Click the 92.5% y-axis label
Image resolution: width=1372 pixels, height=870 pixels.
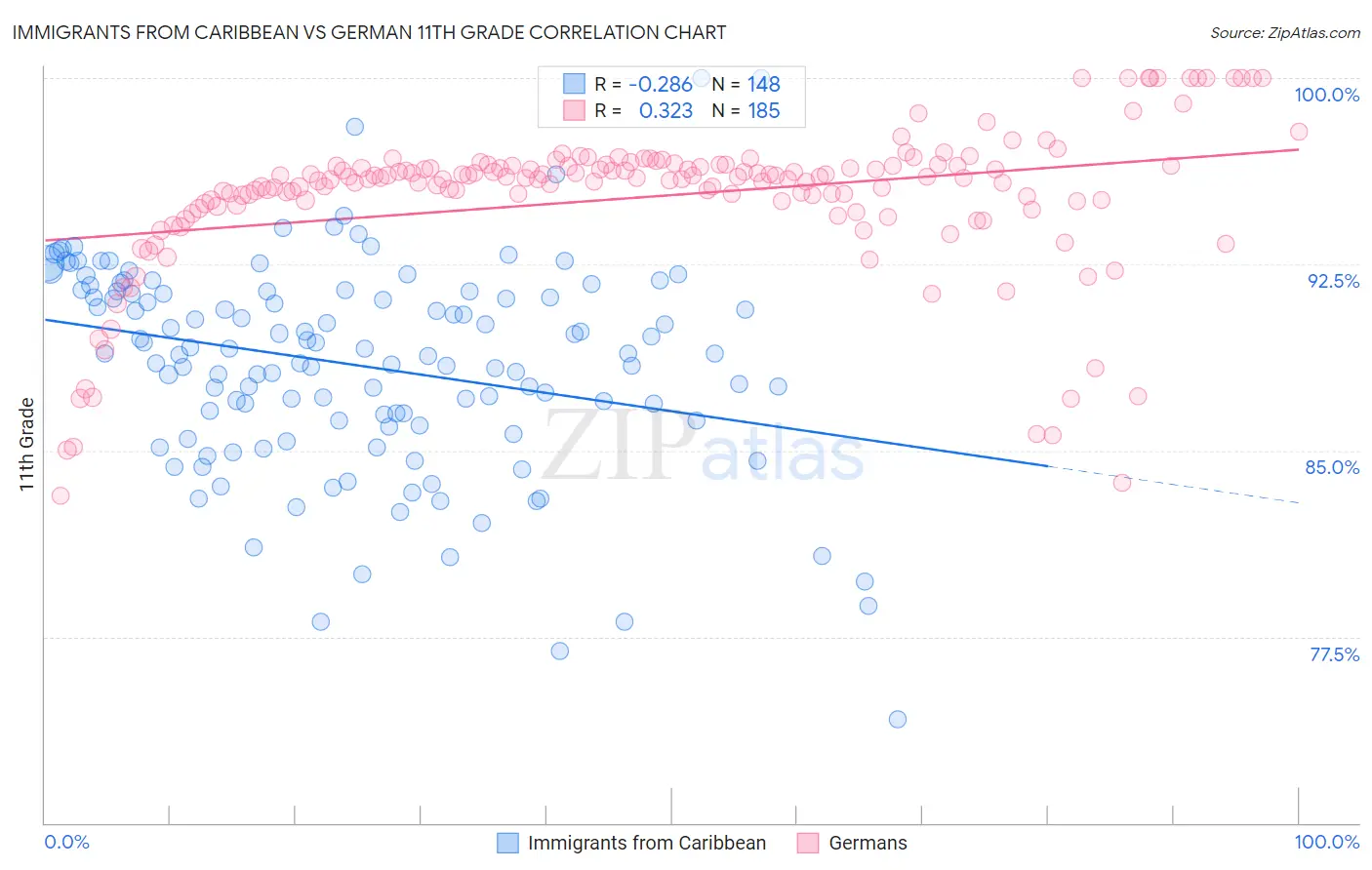pyautogui.click(x=1333, y=281)
